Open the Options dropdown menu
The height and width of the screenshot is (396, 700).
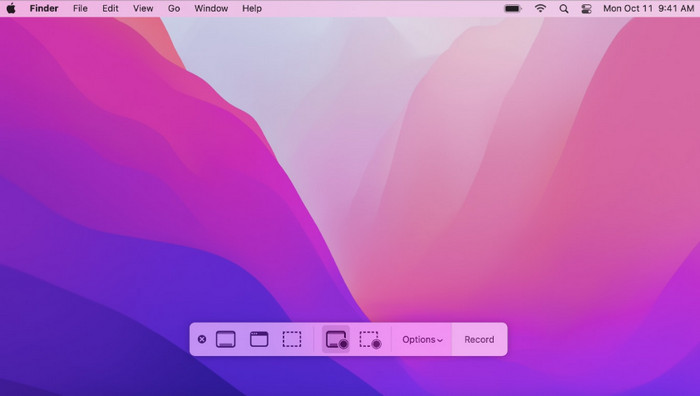pos(422,340)
